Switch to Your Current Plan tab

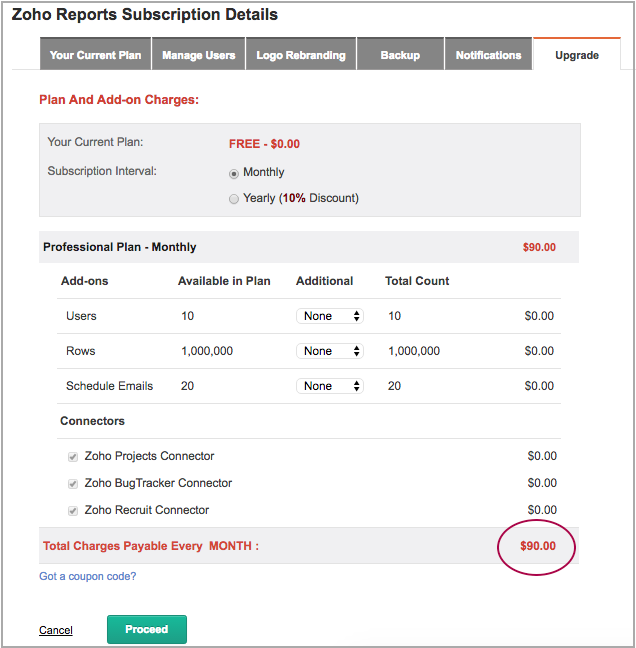click(95, 55)
